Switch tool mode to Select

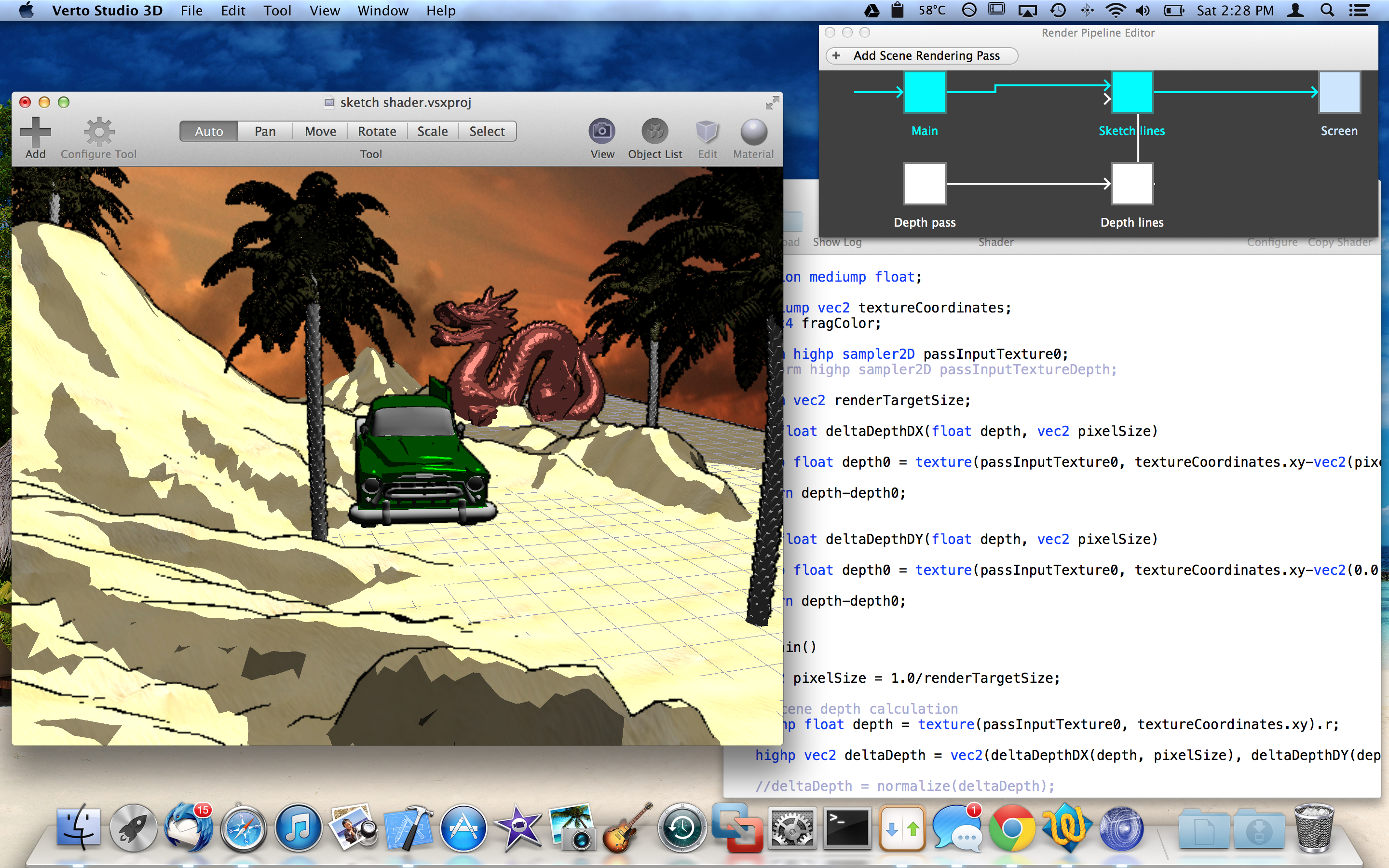tap(487, 132)
